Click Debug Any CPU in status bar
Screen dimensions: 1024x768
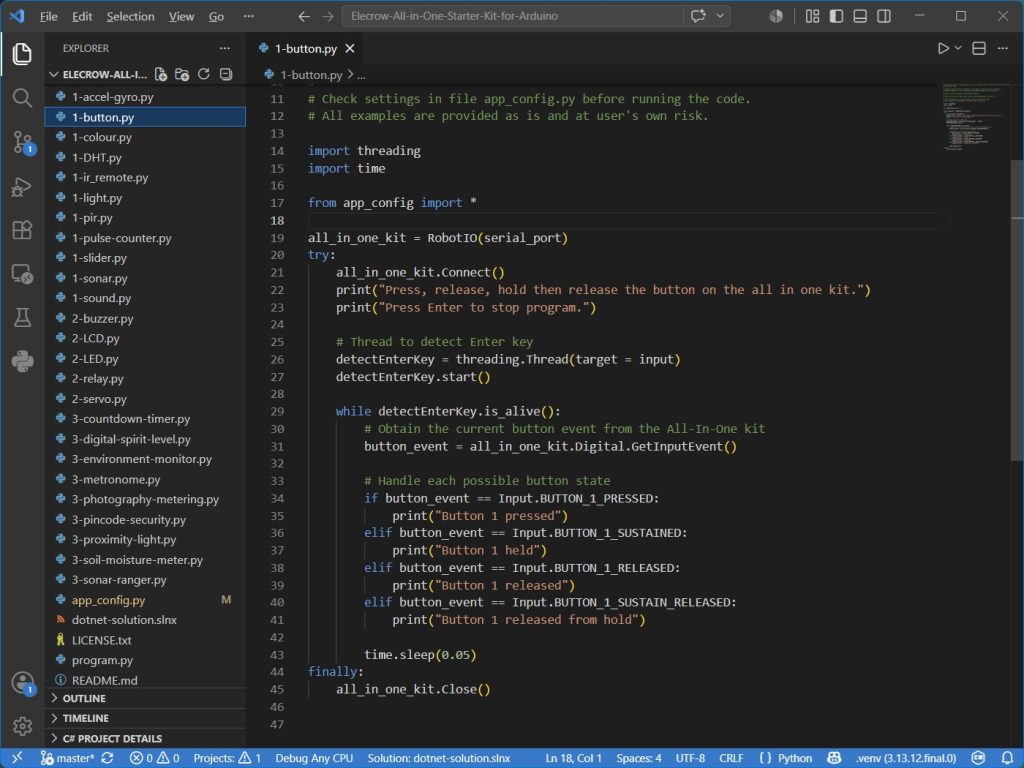tap(313, 758)
